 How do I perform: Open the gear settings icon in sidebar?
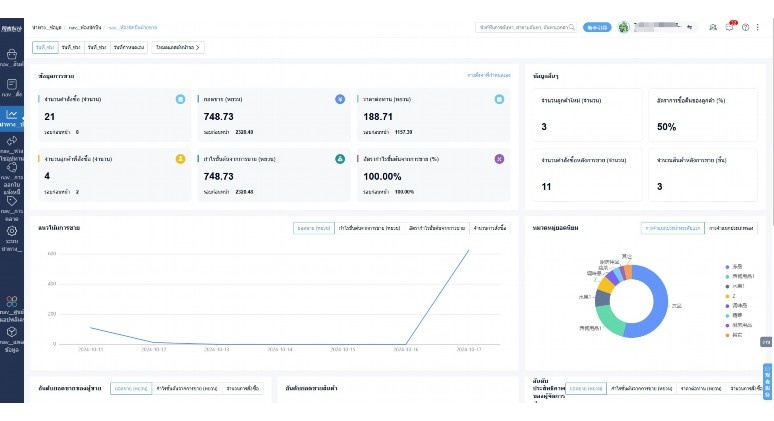(12, 231)
